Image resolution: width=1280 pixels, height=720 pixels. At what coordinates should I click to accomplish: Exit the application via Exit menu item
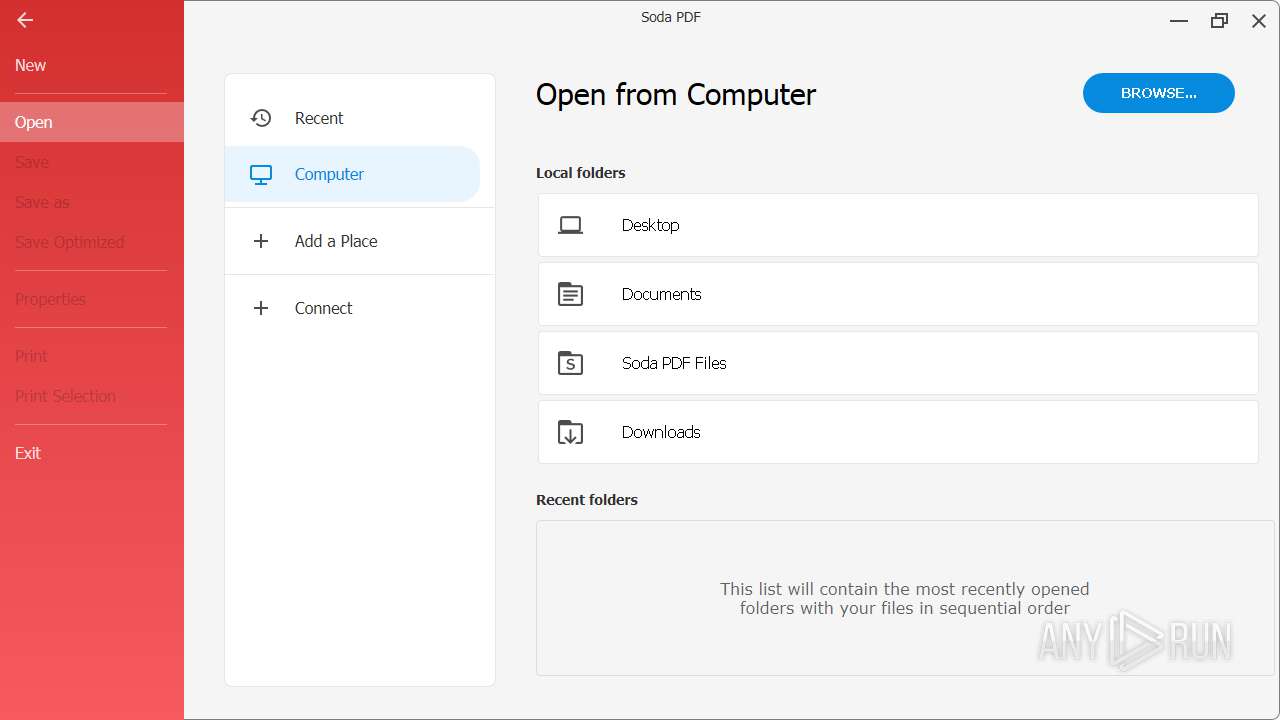coord(92,453)
